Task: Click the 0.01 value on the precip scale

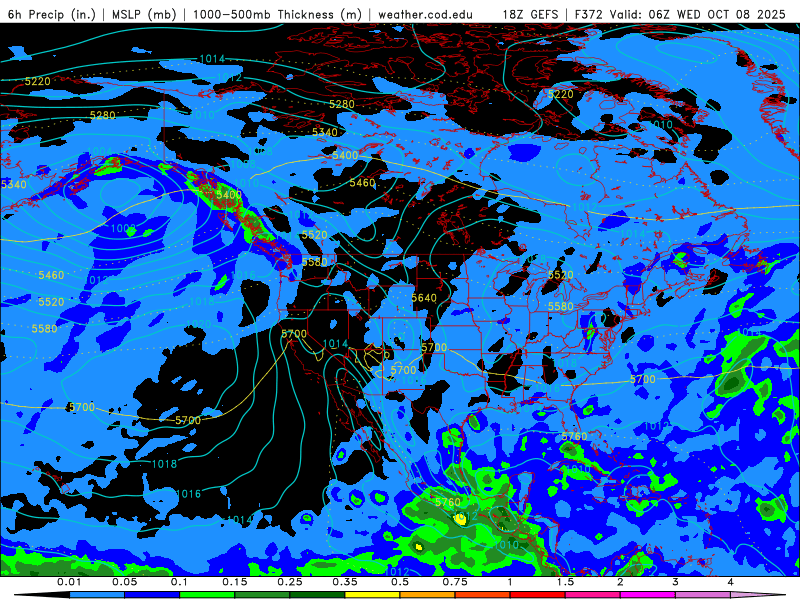Action: pos(69,582)
